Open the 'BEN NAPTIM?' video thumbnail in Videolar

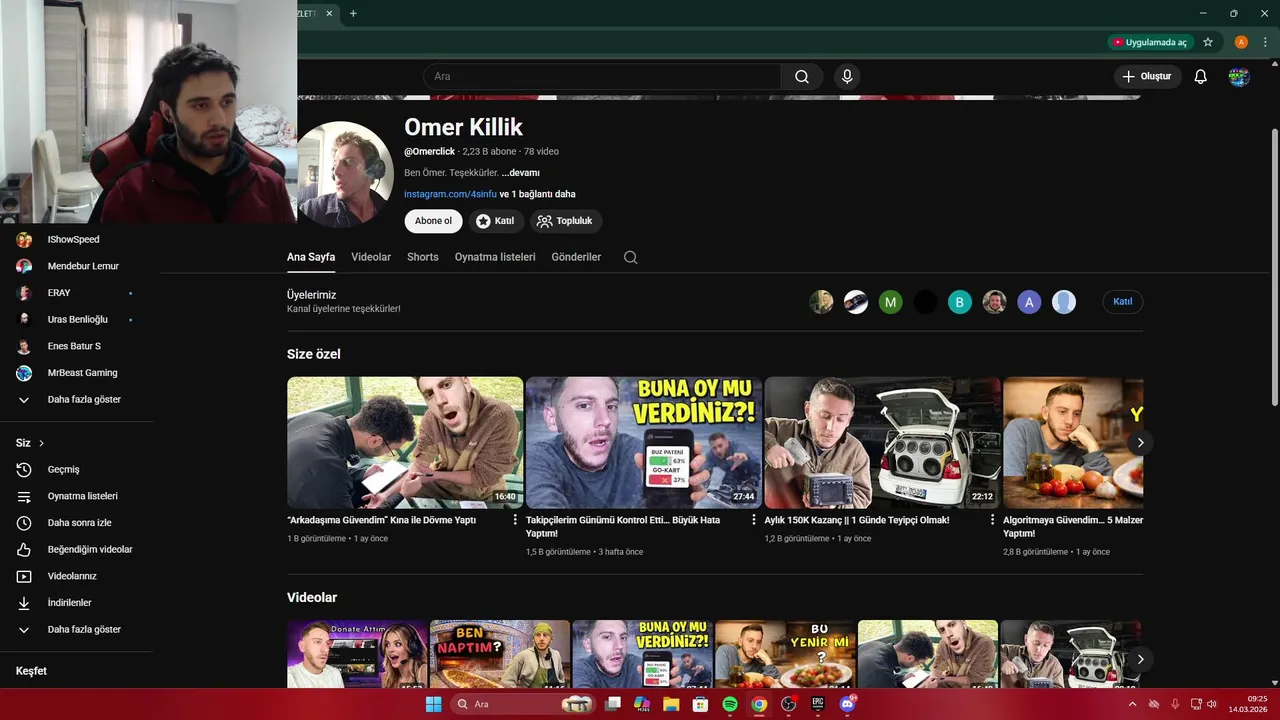[500, 654]
